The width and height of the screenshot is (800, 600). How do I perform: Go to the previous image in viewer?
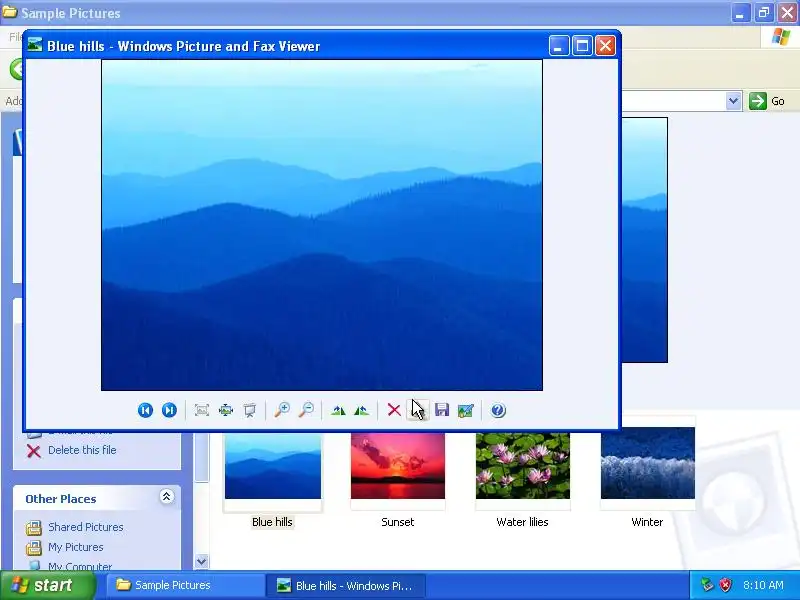[x=145, y=410]
